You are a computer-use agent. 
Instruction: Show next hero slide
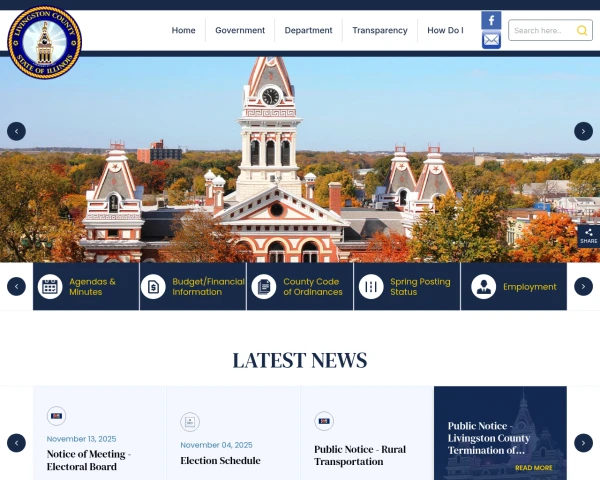583,131
